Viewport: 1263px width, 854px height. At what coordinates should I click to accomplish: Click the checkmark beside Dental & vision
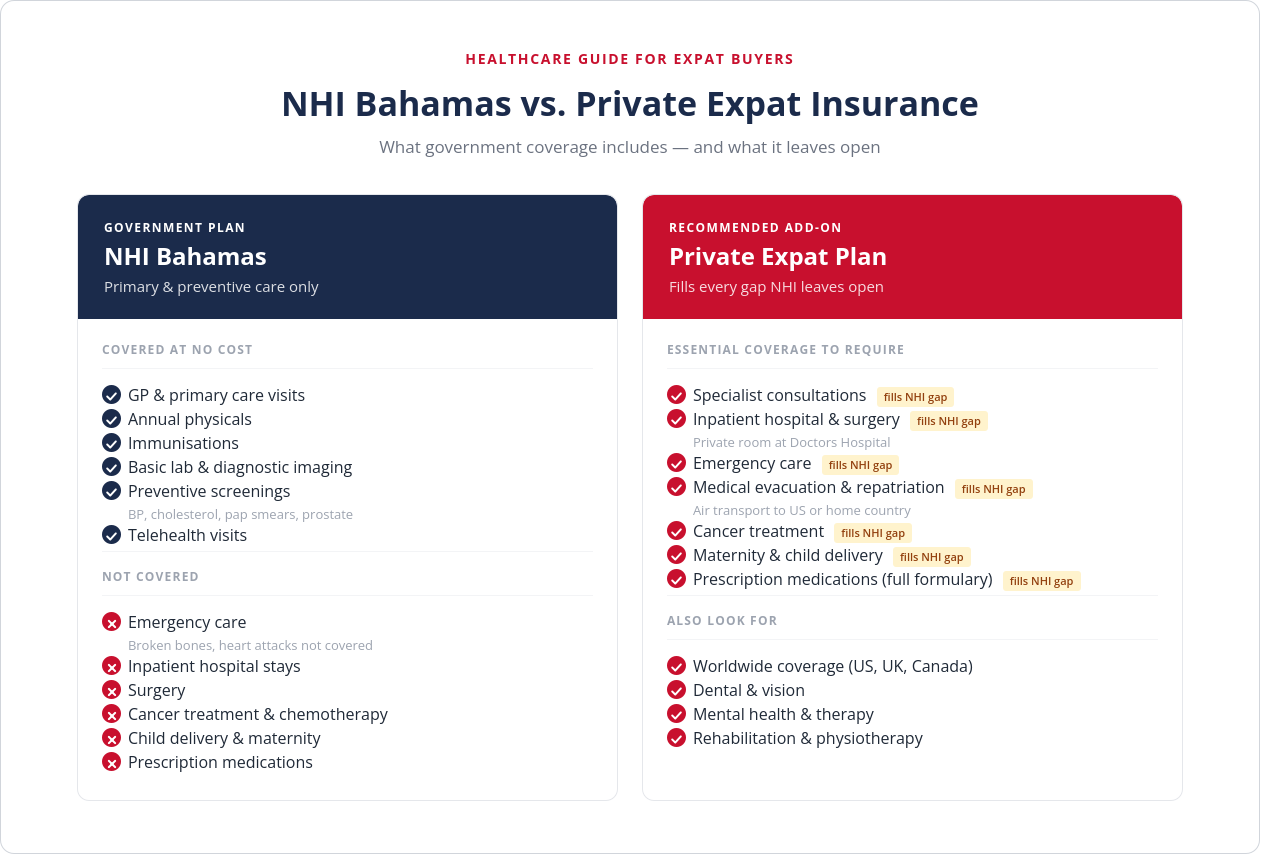coord(676,690)
